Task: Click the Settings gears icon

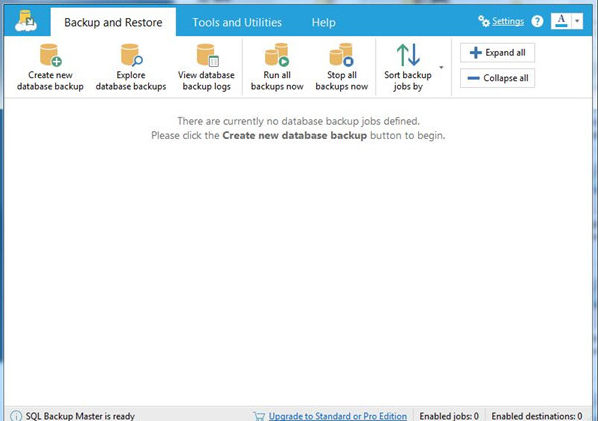Action: point(484,21)
